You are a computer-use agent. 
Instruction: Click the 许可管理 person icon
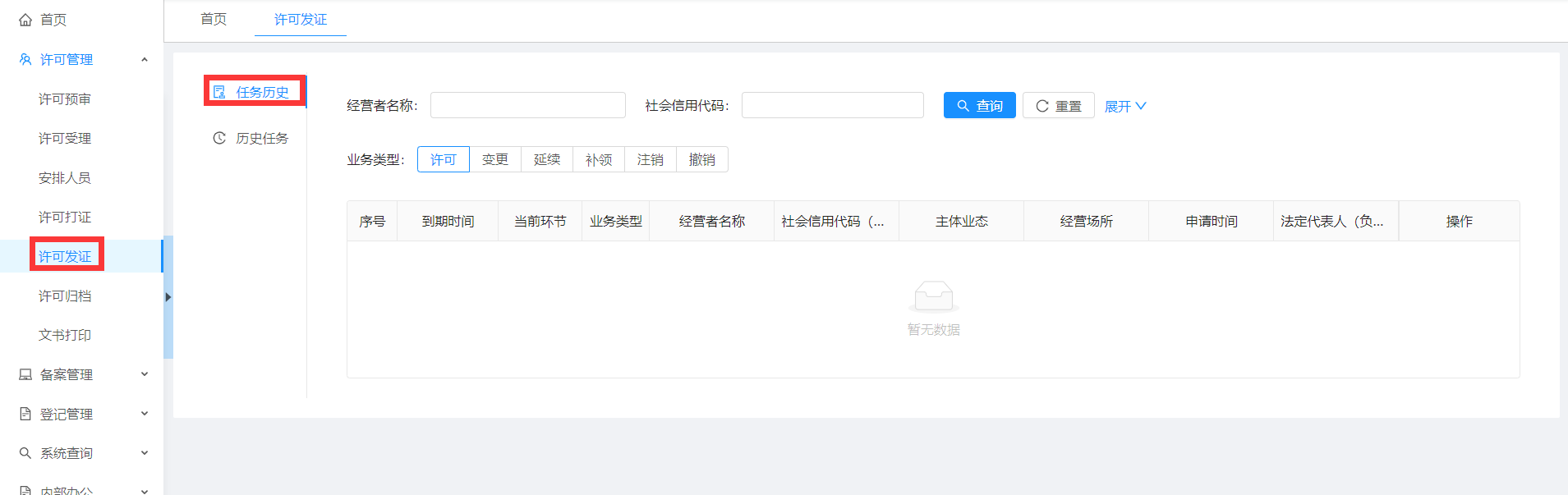pyautogui.click(x=25, y=60)
